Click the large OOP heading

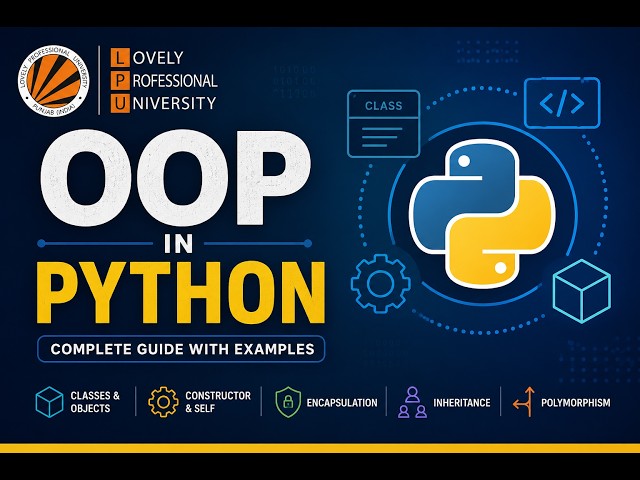pos(176,178)
